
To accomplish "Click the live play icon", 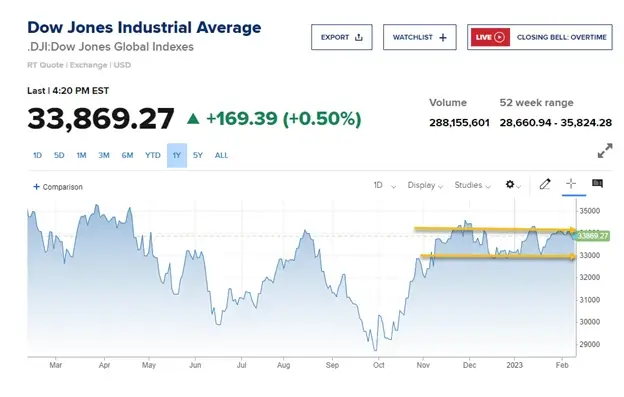I will point(499,37).
